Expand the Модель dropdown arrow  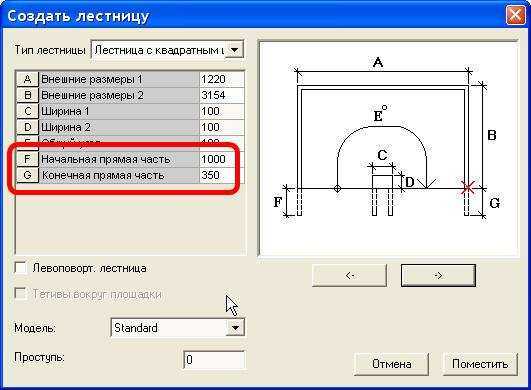235,327
